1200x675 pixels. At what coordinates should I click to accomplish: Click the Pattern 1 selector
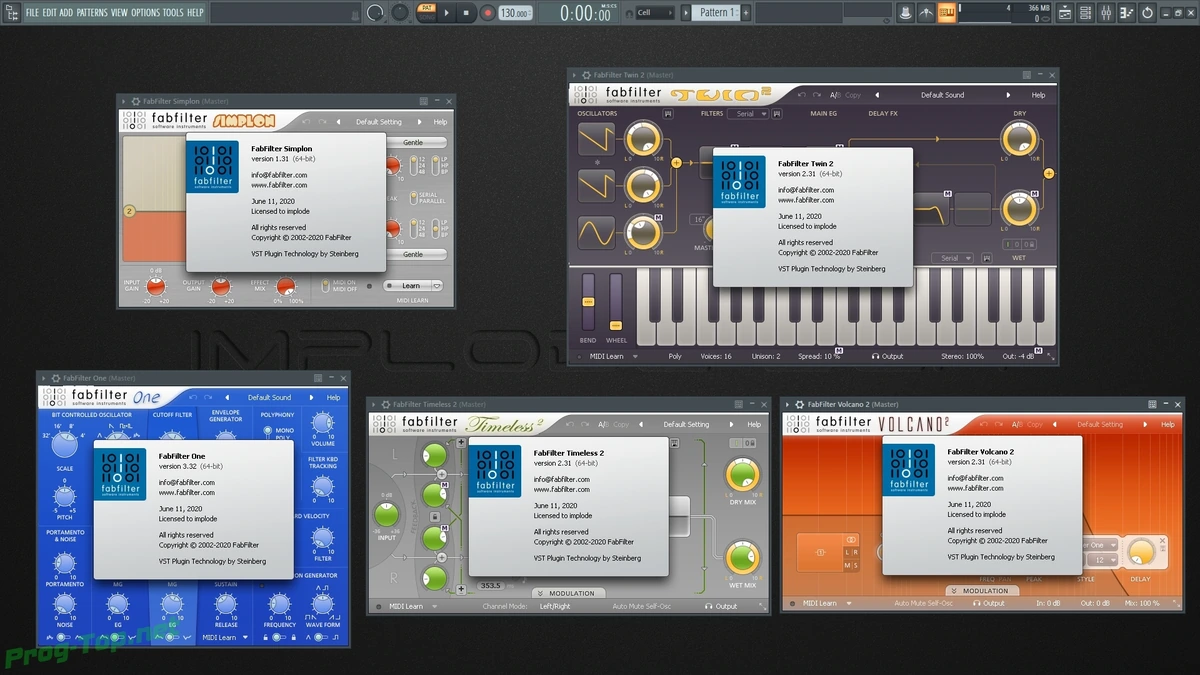click(714, 13)
